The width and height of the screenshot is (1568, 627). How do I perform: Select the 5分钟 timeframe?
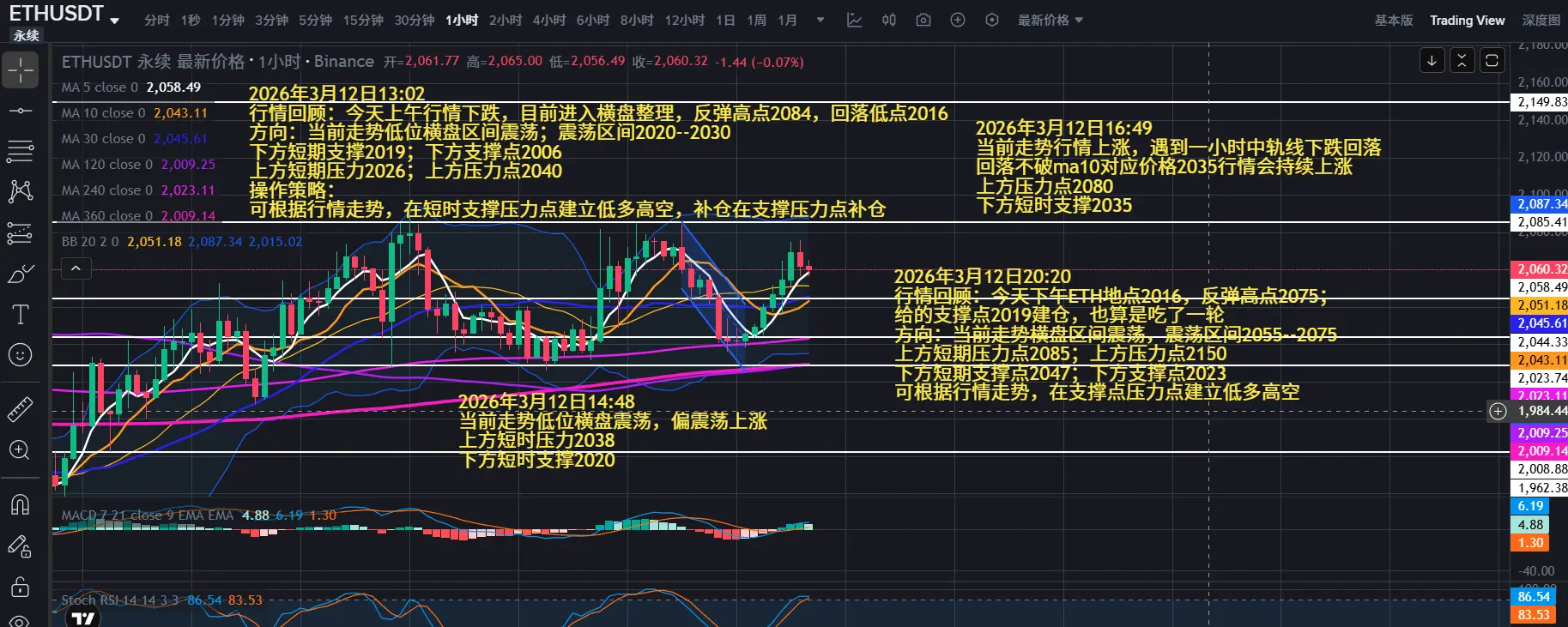[315, 20]
